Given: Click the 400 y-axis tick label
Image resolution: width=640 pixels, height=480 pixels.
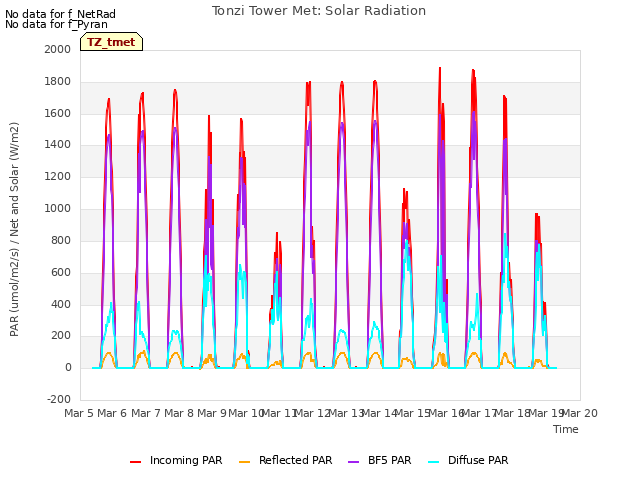Looking at the screenshot, I should (x=61, y=304).
